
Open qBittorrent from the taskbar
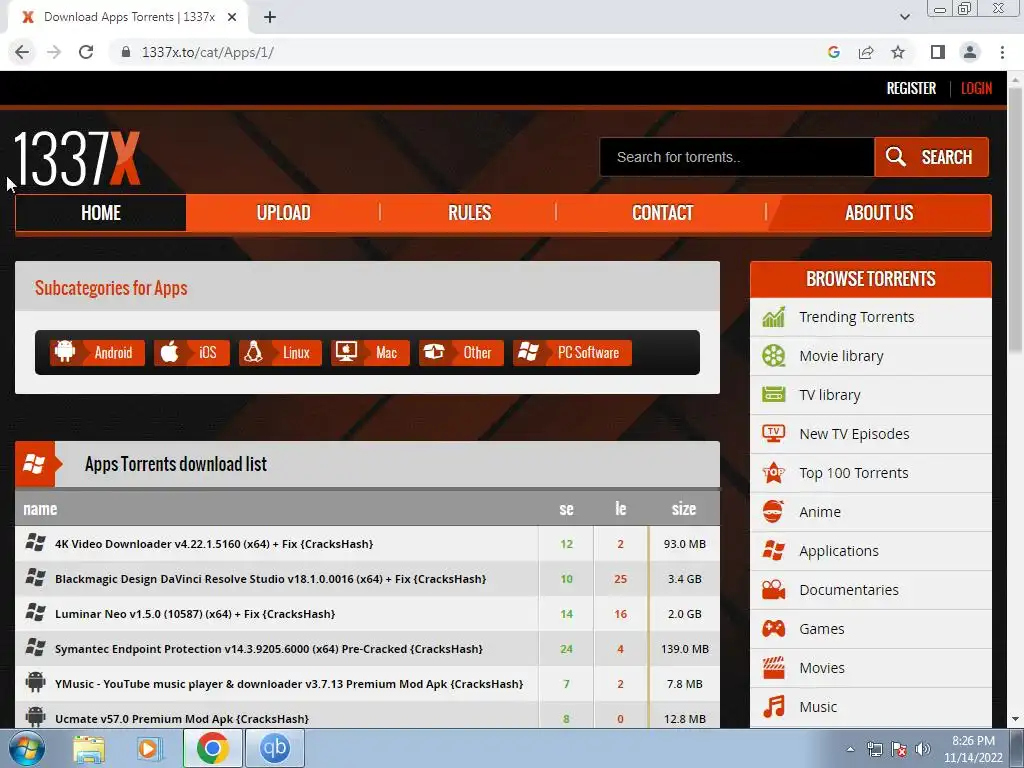(x=274, y=748)
